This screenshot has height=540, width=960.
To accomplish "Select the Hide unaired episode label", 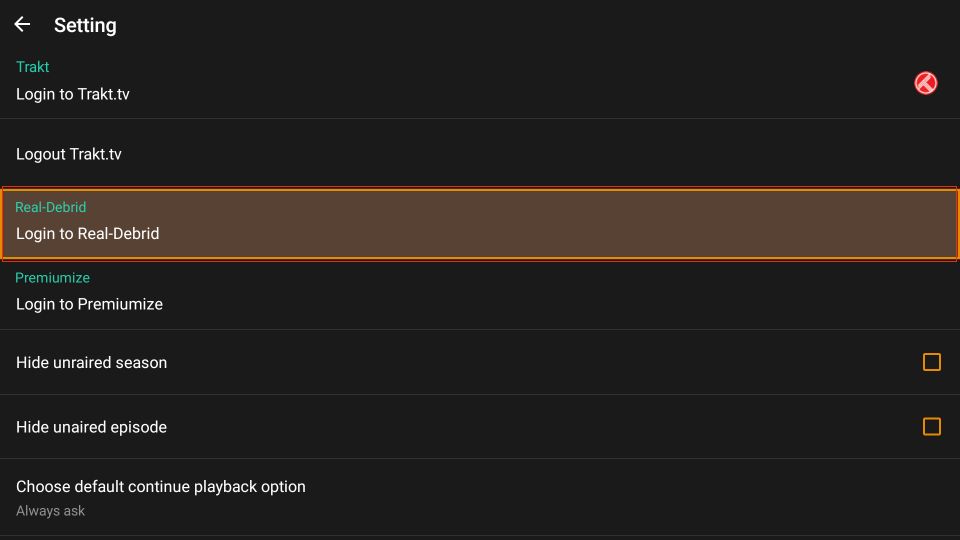I will [91, 427].
